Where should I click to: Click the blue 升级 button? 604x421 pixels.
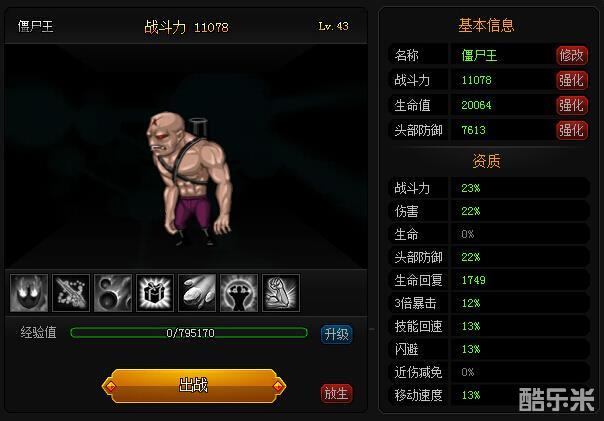point(336,334)
